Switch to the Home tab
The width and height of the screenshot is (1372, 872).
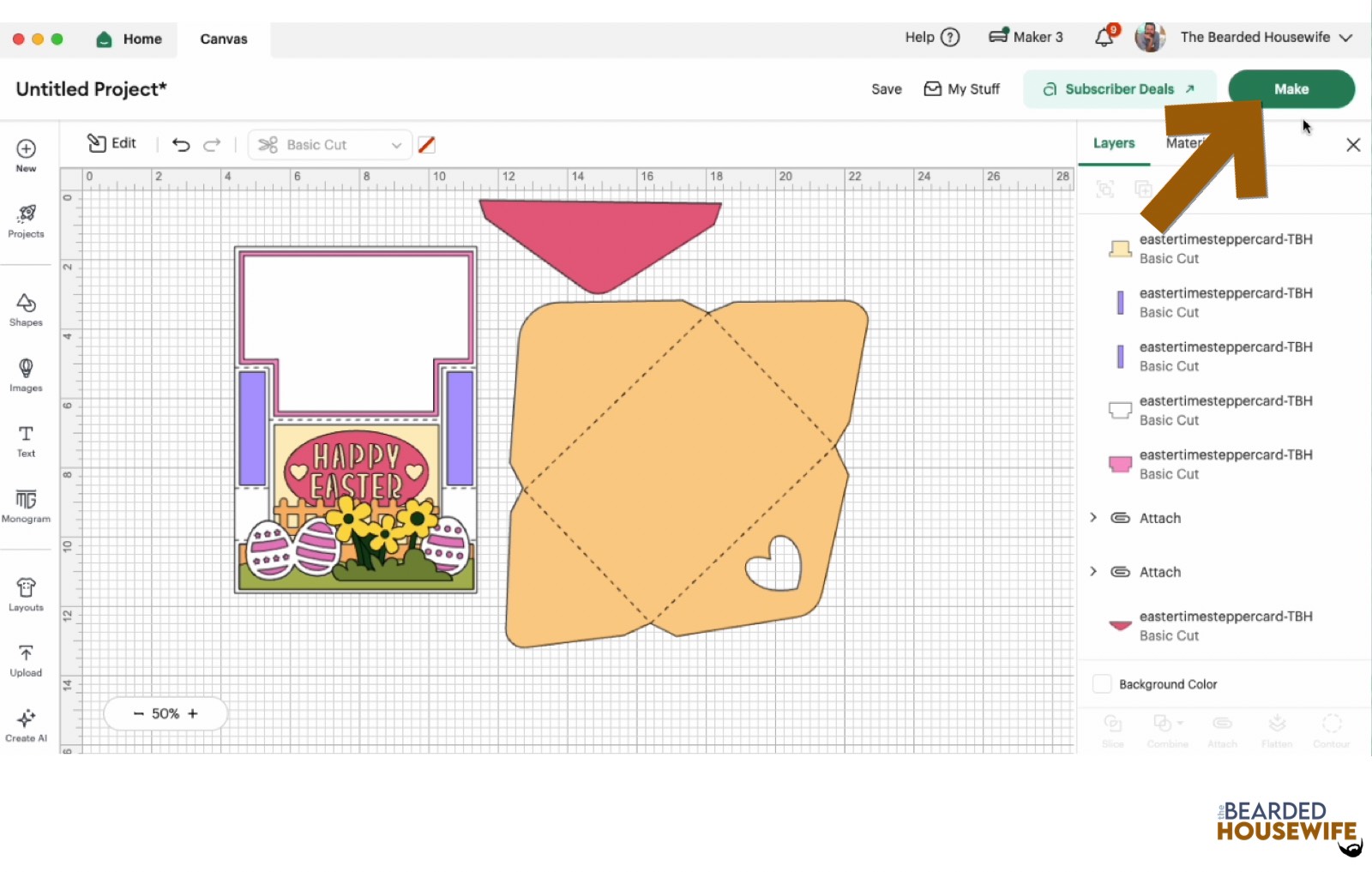[x=129, y=39]
